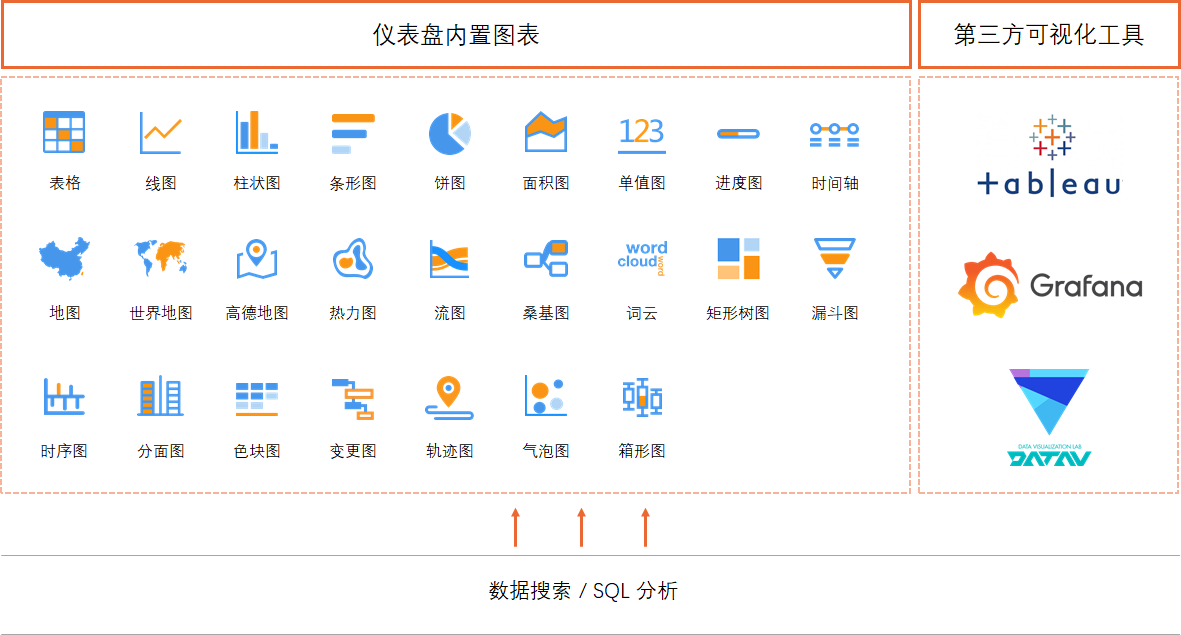Viewport: 1181px width, 635px height.
Task: Select the 变更图 change chart icon
Action: [x=353, y=398]
